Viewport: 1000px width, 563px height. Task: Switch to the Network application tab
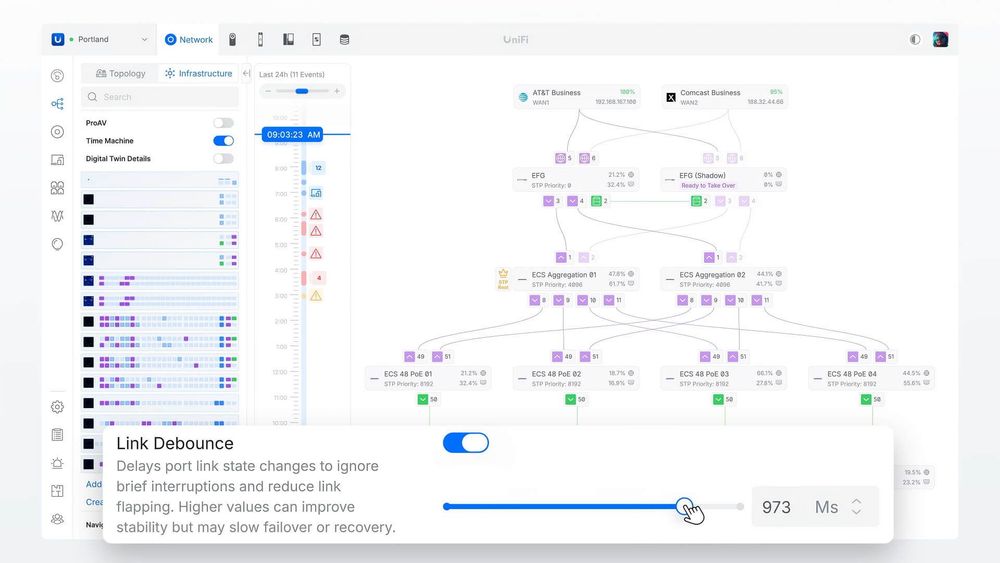189,40
